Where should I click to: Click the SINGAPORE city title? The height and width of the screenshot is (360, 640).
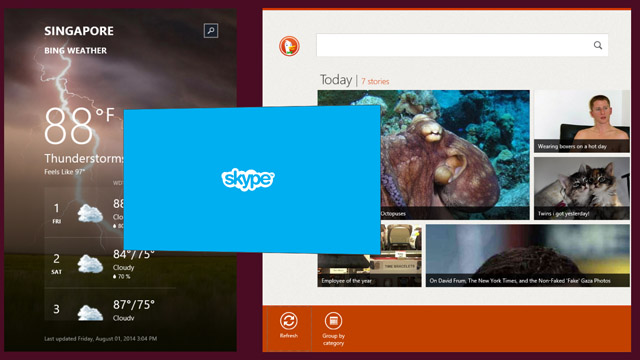point(79,31)
